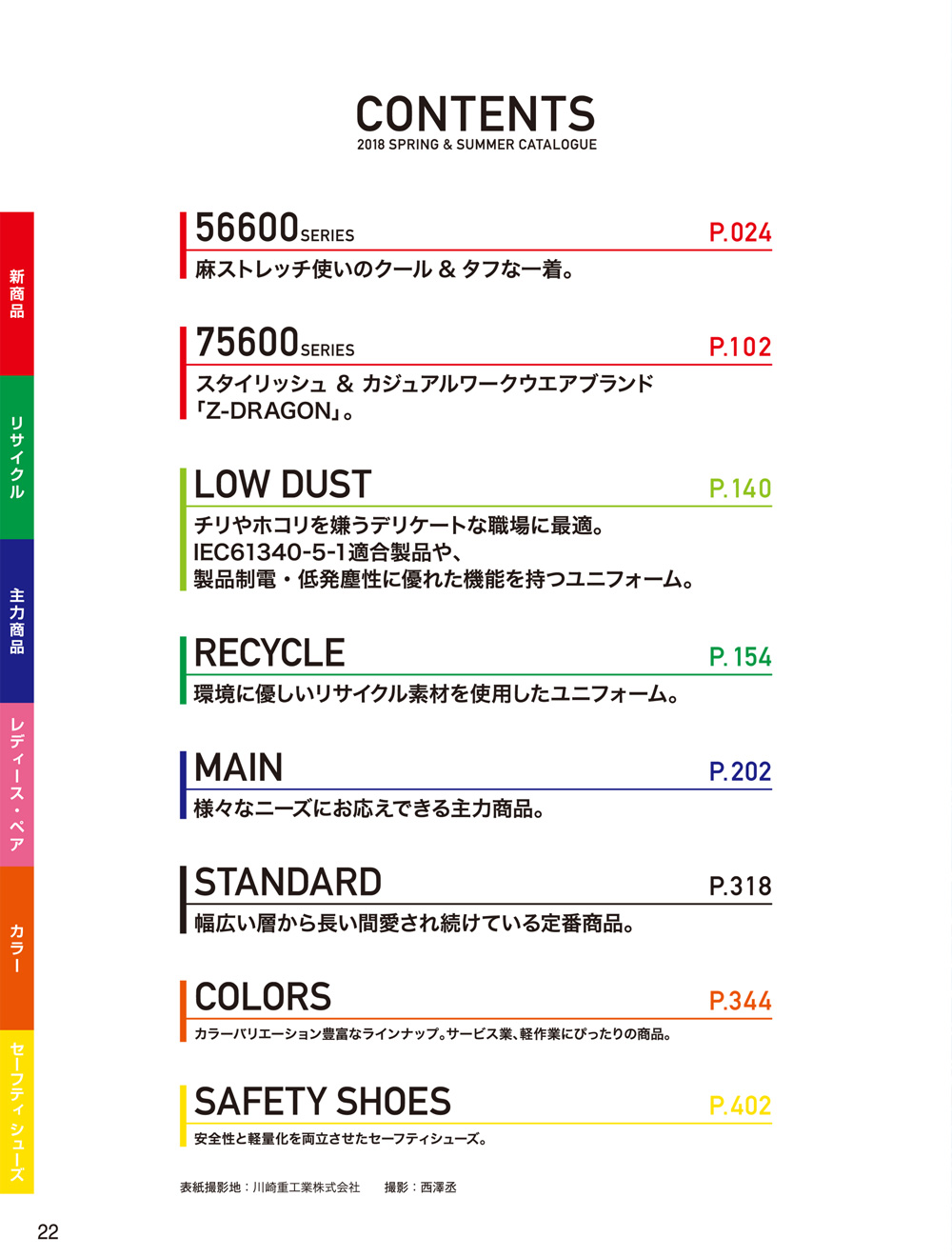952x1257 pixels.
Task: Jump to page P.154
Action: [740, 657]
